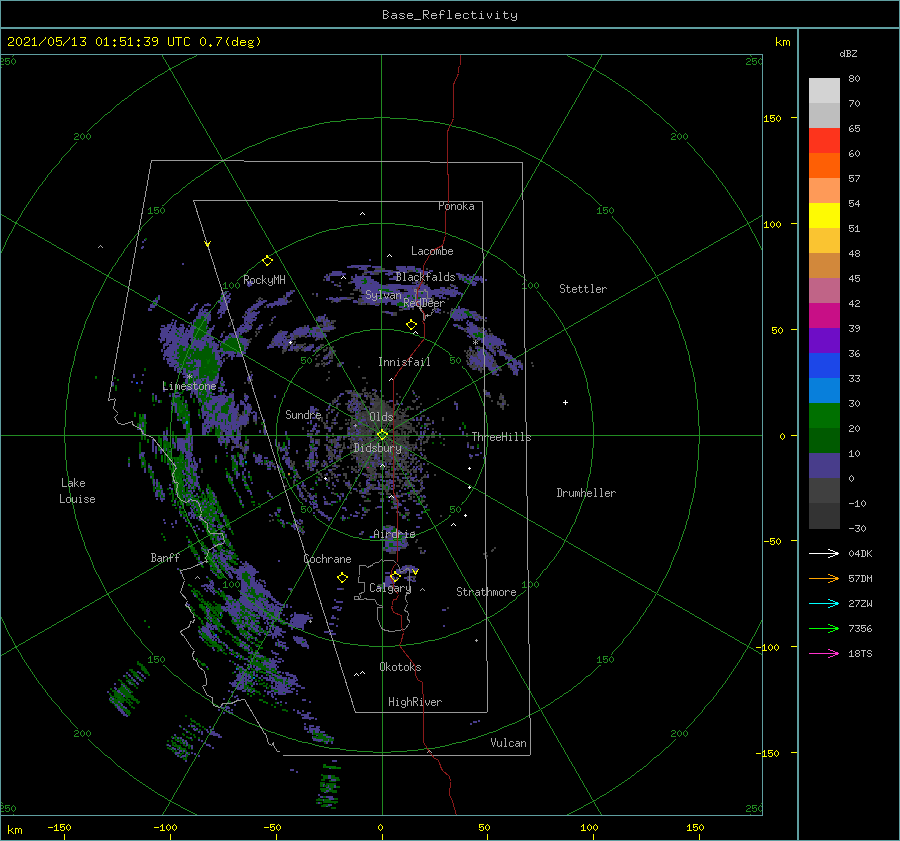This screenshot has width=900, height=841.
Task: Click the Base_Reflectivity title
Action: 450,15
